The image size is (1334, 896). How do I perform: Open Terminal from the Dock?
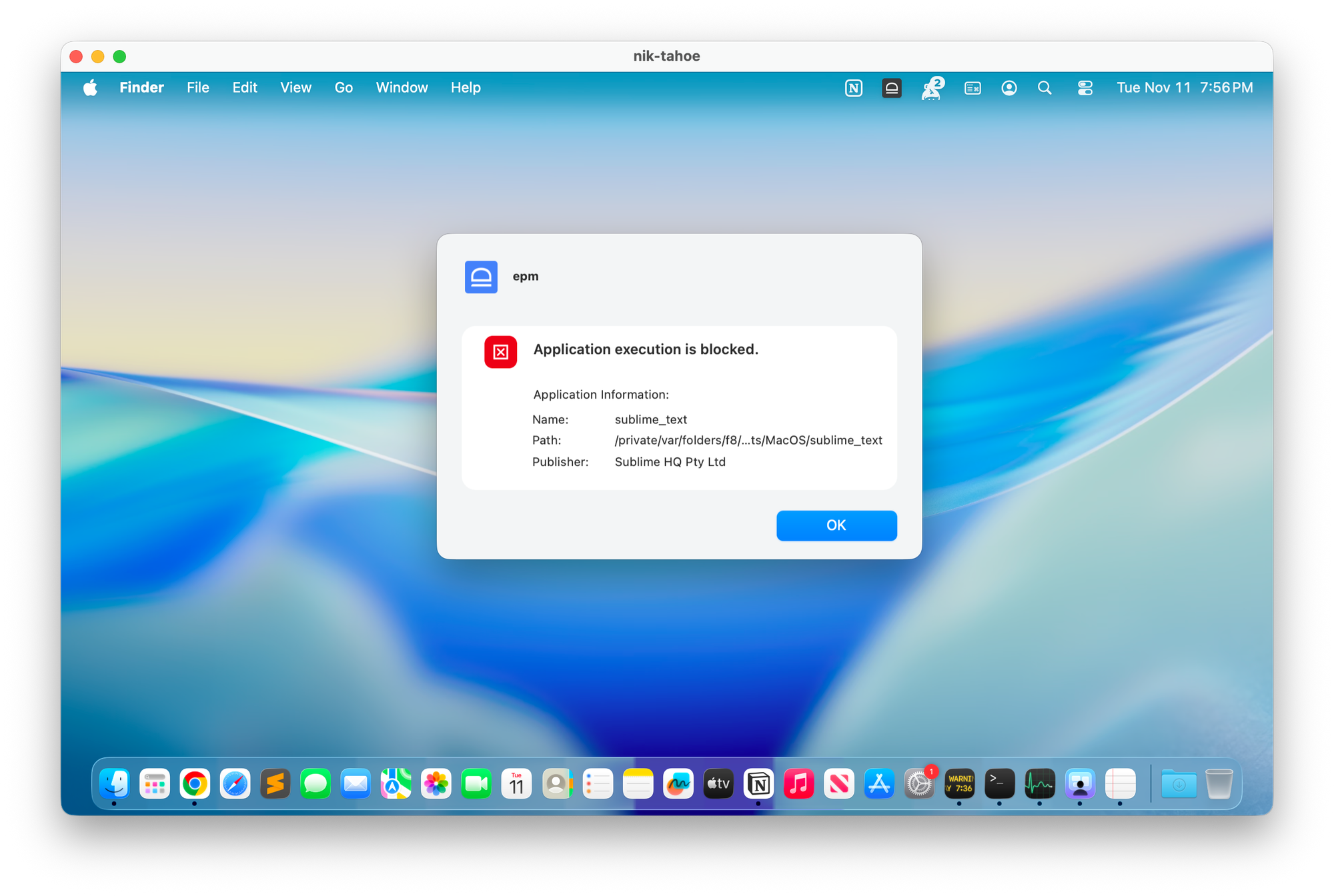tap(999, 784)
